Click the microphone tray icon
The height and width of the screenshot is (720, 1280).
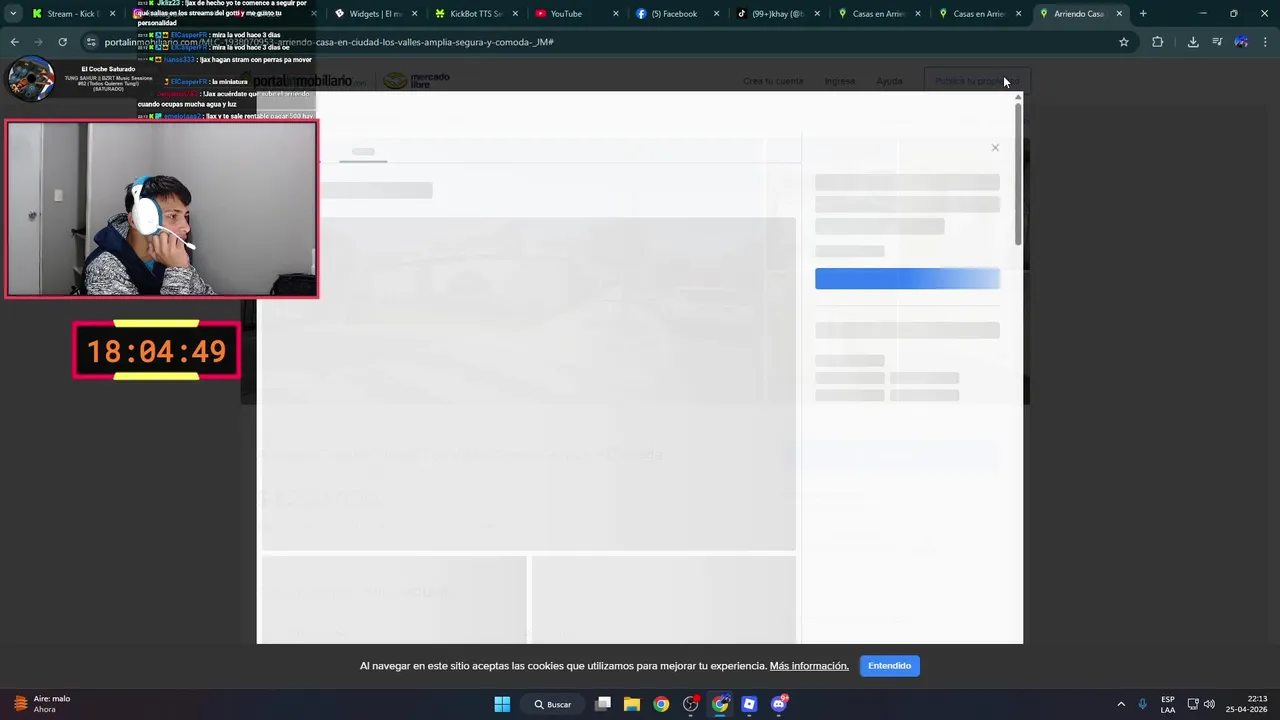coord(1142,704)
